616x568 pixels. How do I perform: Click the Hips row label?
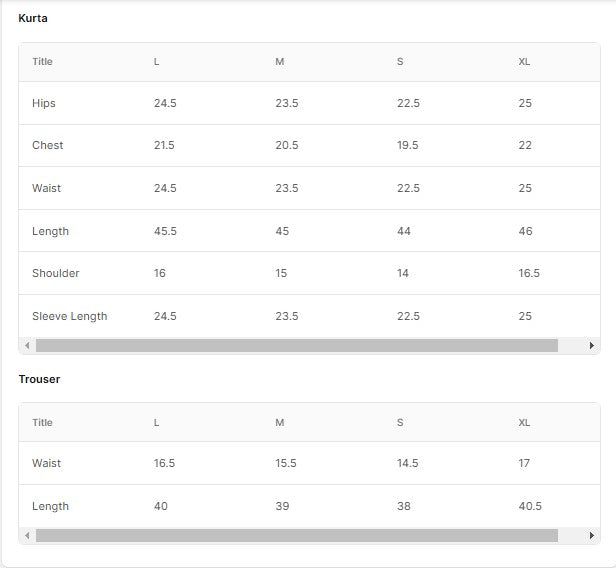pyautogui.click(x=44, y=103)
